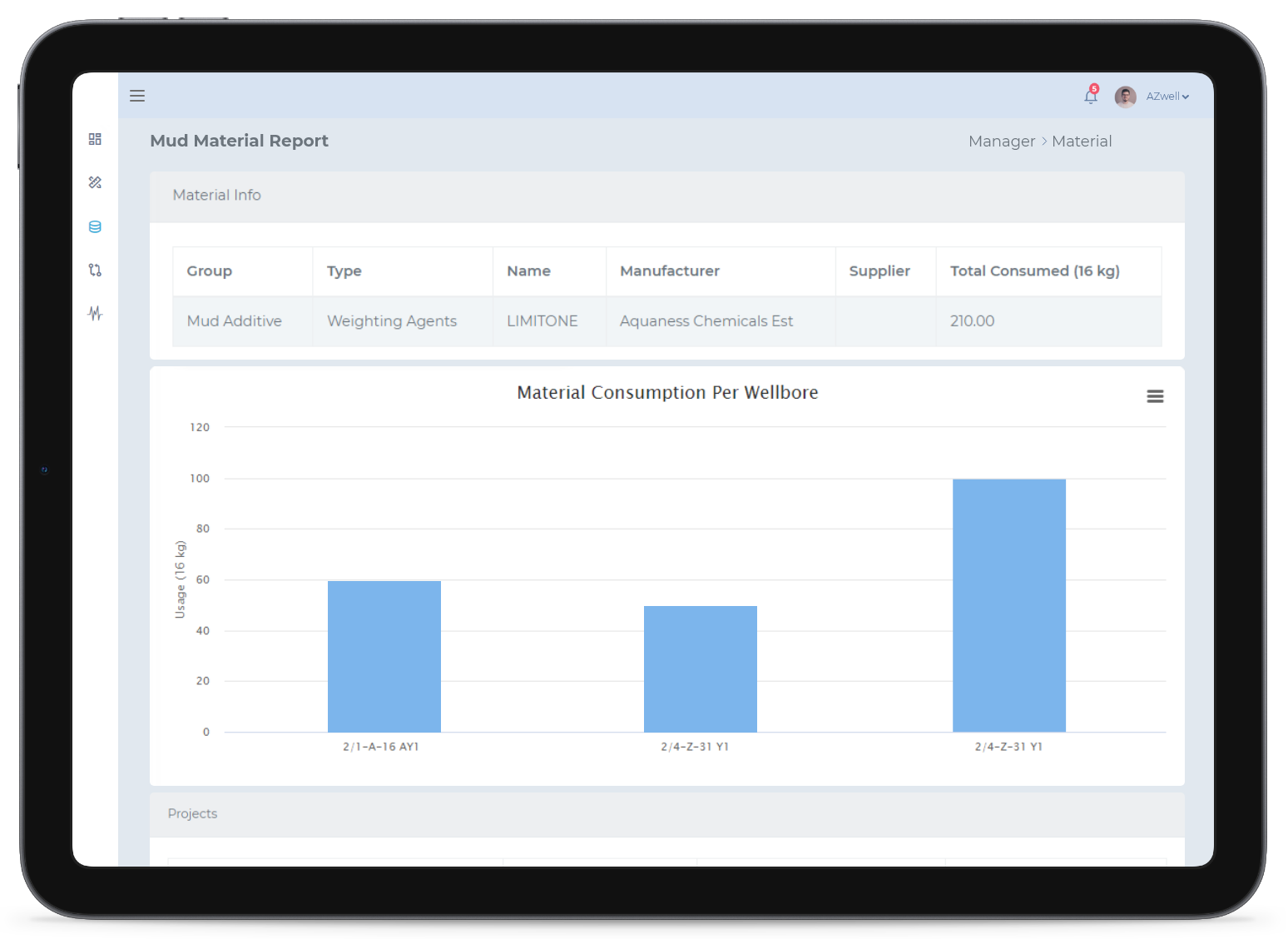Open the chart context menu icon

(1154, 396)
